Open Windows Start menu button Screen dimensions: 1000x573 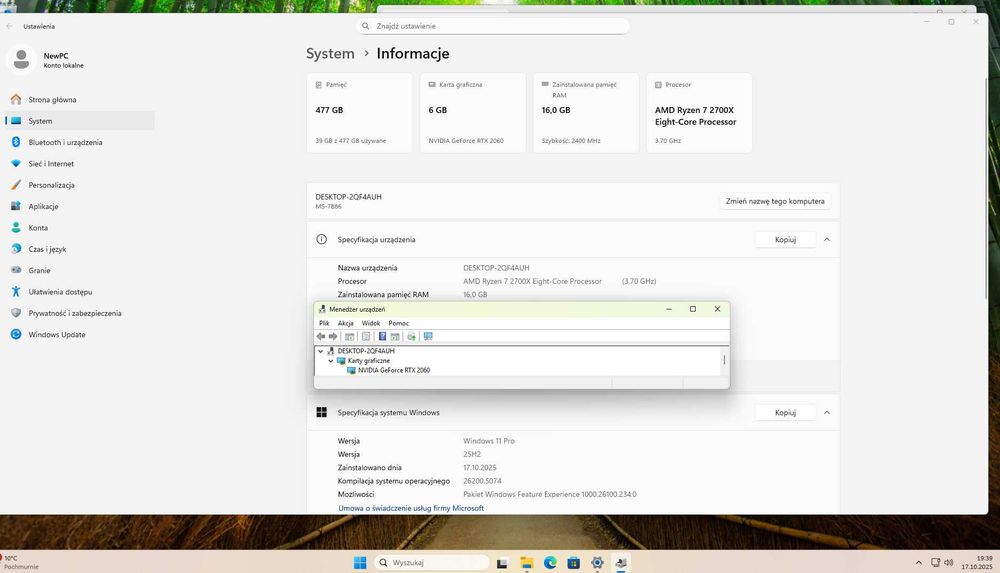point(360,562)
